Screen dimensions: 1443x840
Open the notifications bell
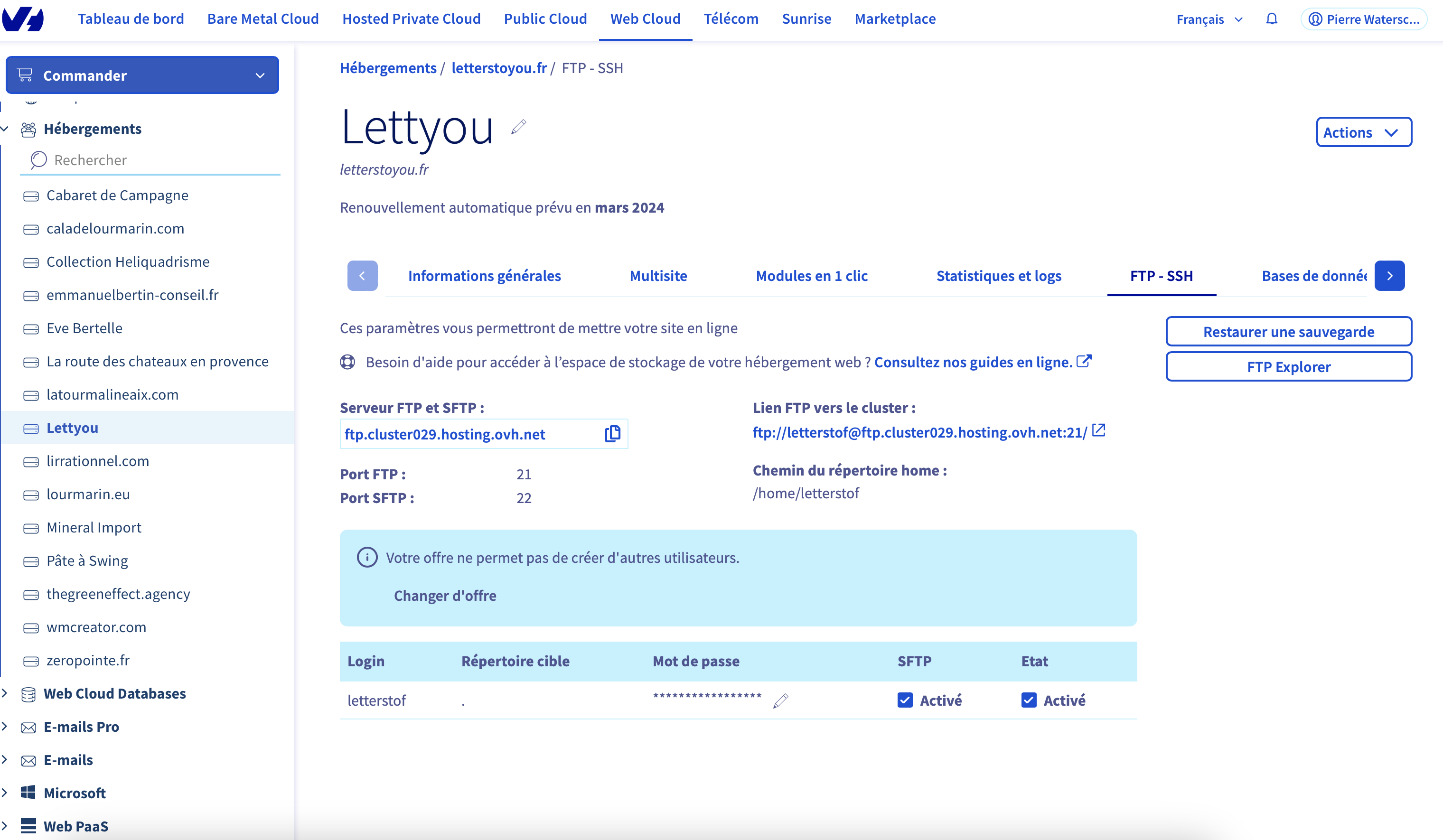click(1272, 19)
